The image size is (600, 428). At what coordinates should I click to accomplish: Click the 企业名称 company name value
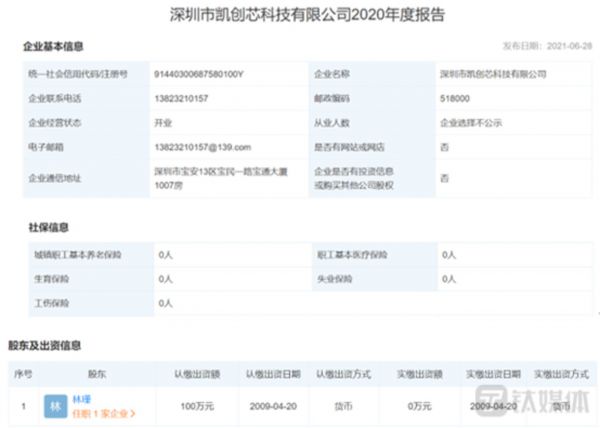point(493,74)
